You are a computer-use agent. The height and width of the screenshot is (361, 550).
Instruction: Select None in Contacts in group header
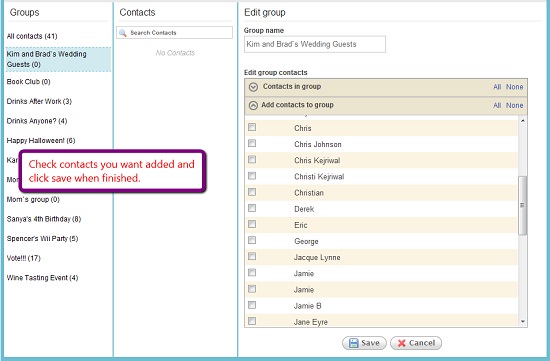[515, 87]
